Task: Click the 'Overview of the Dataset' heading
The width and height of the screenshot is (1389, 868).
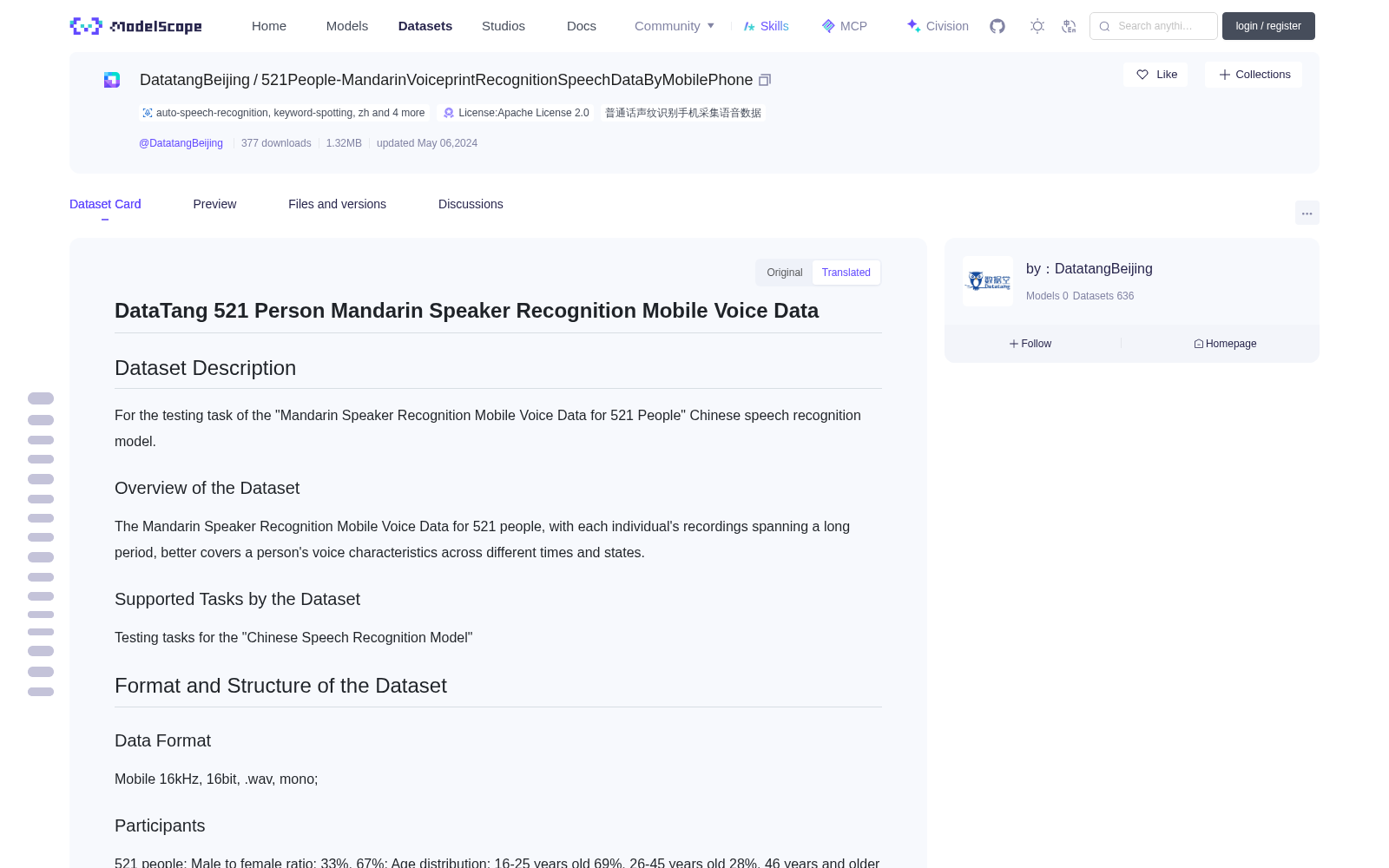Action: point(207,488)
